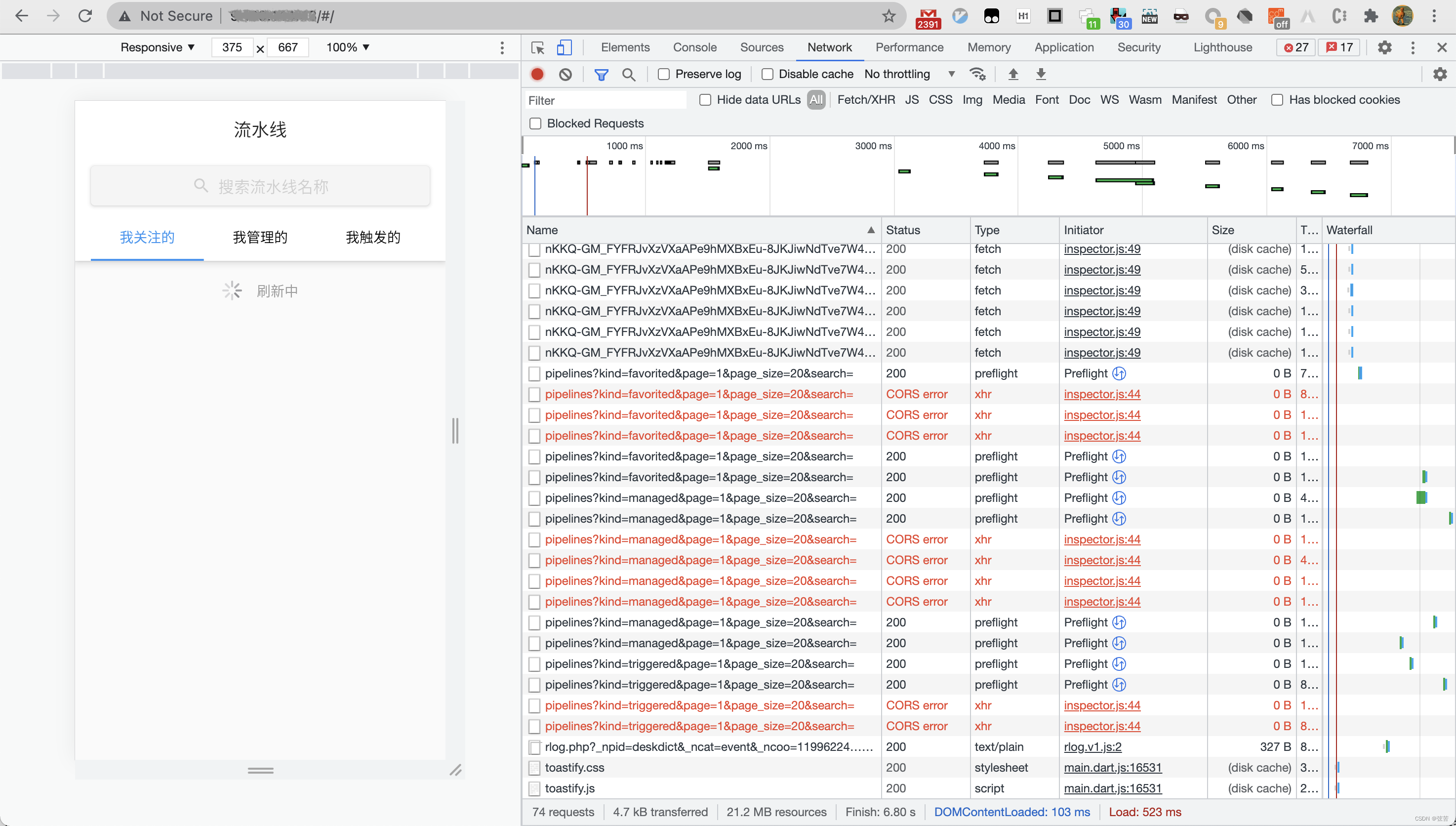1456x826 pixels.
Task: Click the filter funnel icon in Network panel
Action: point(600,74)
